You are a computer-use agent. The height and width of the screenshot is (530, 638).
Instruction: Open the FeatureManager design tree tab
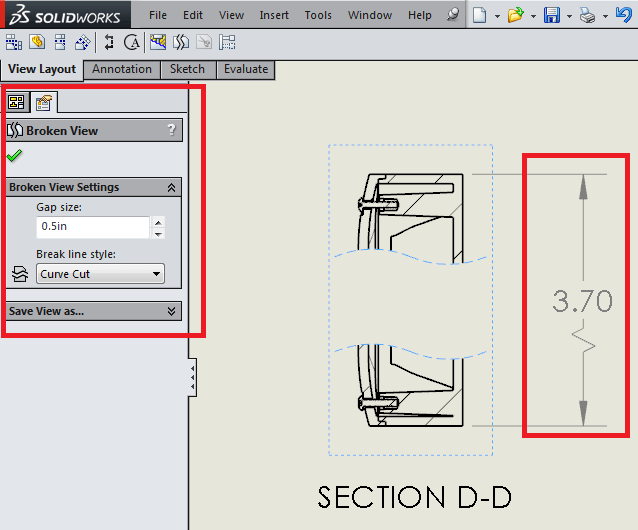pos(16,102)
